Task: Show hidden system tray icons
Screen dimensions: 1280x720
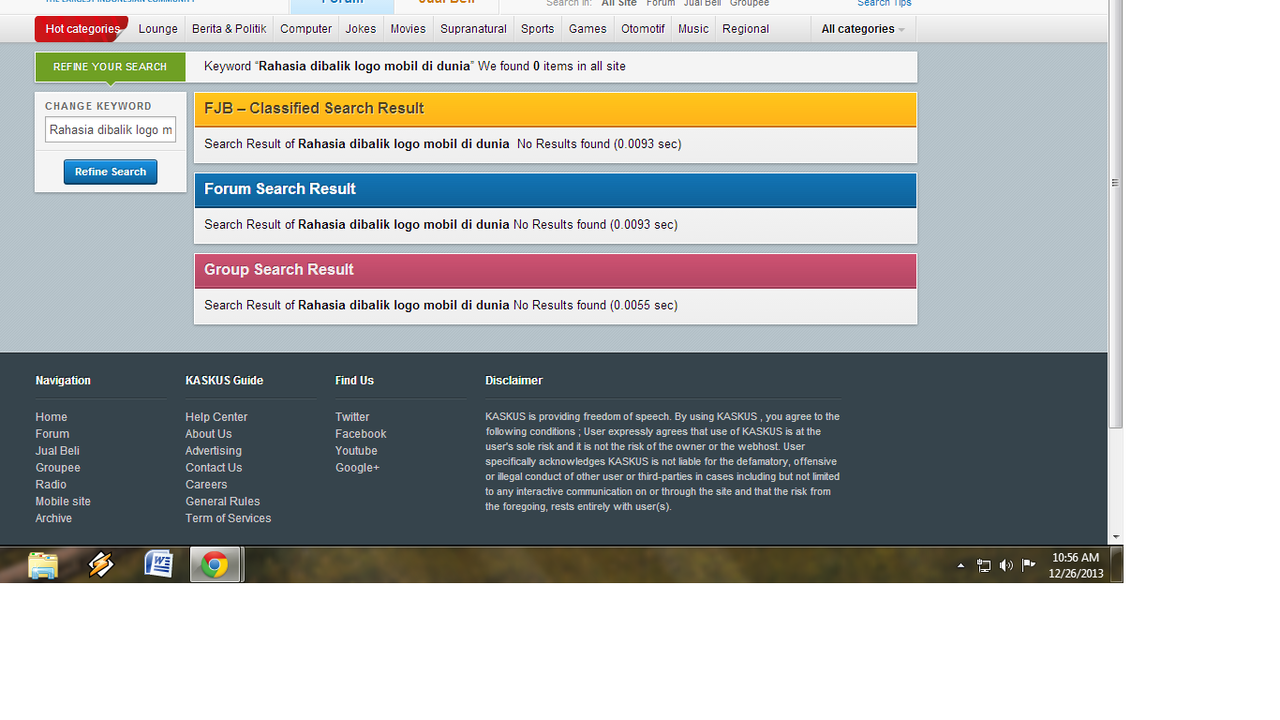Action: tap(961, 566)
